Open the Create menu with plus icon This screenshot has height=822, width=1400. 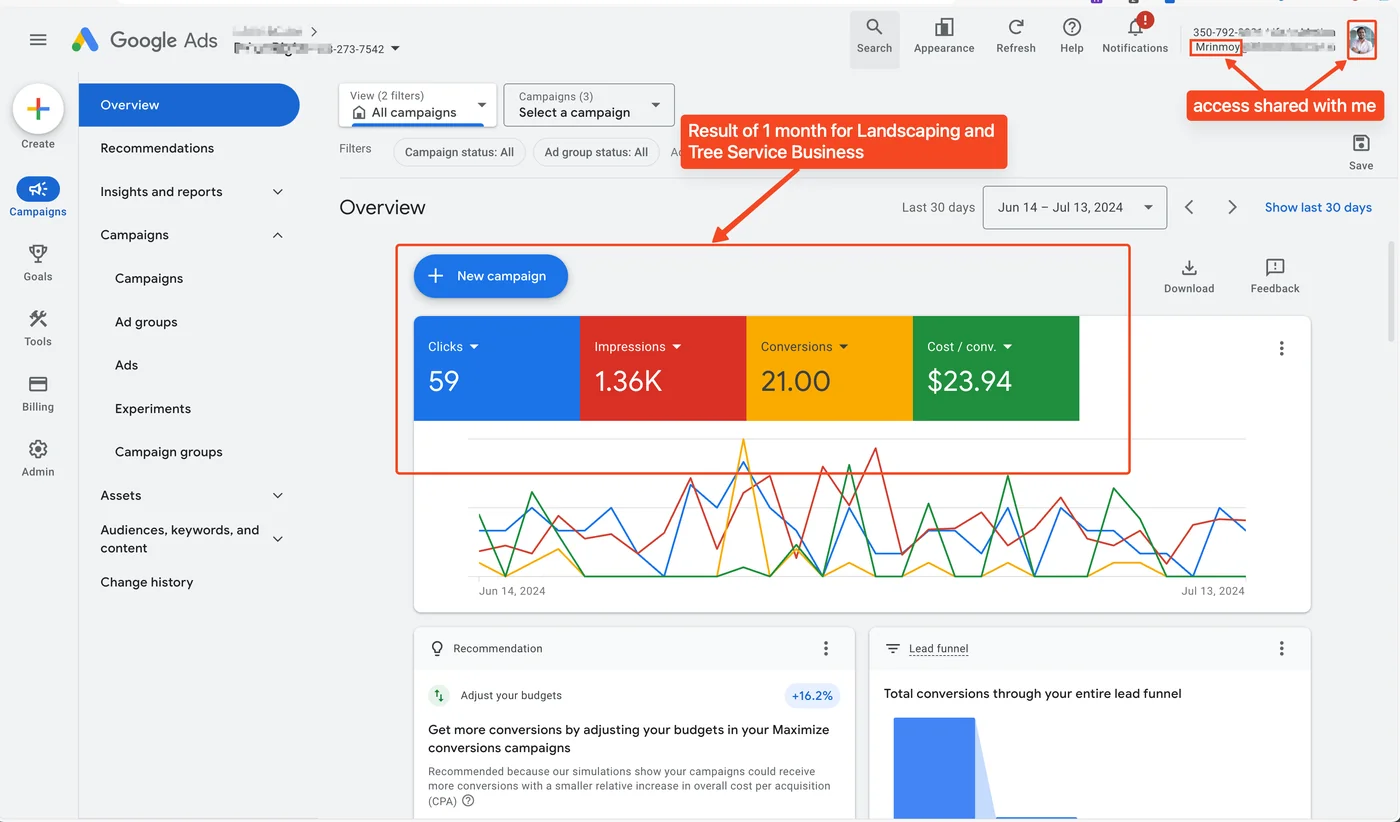37,109
